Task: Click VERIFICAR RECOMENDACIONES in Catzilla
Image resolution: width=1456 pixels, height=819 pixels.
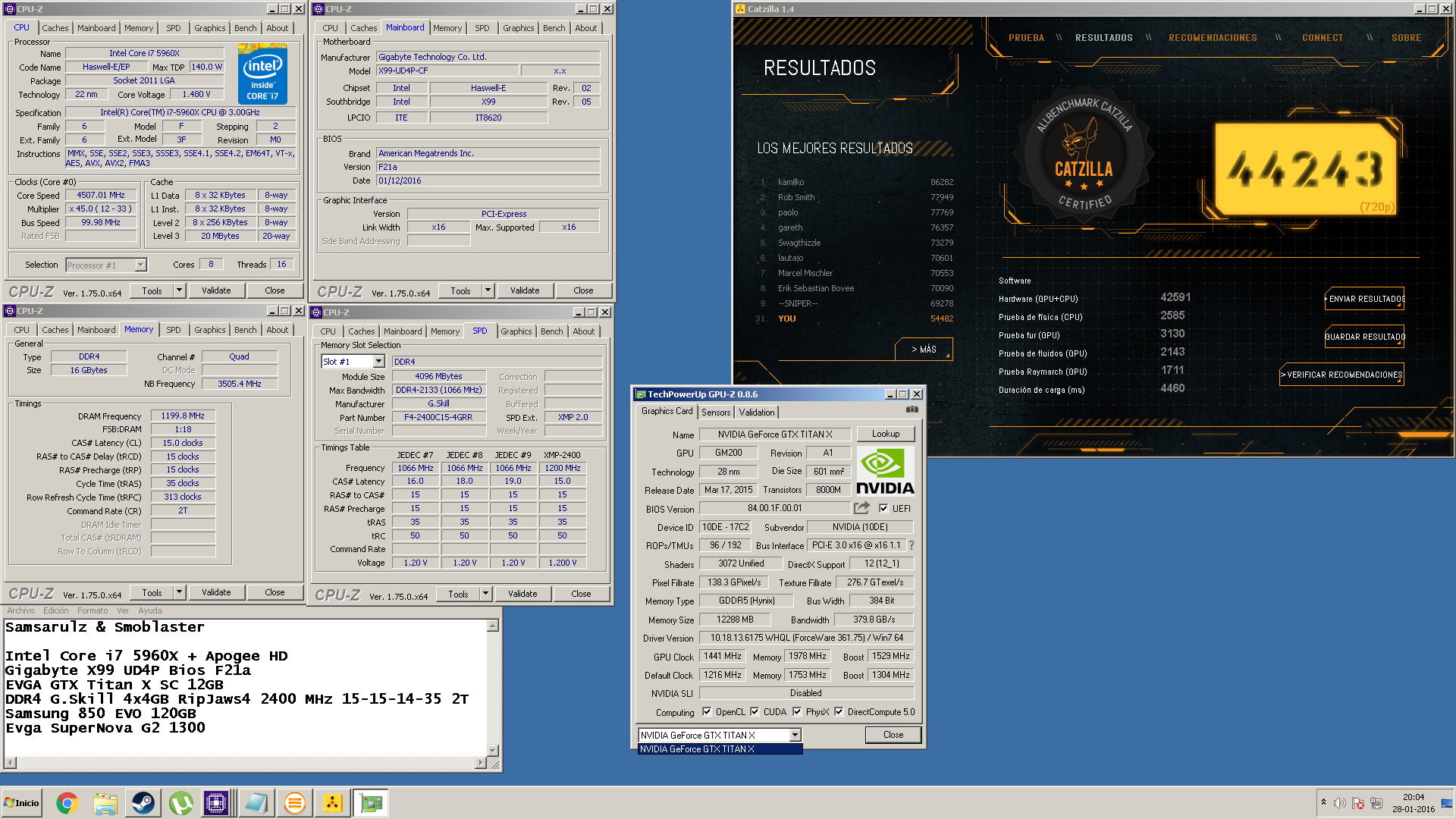Action: click(x=1342, y=375)
